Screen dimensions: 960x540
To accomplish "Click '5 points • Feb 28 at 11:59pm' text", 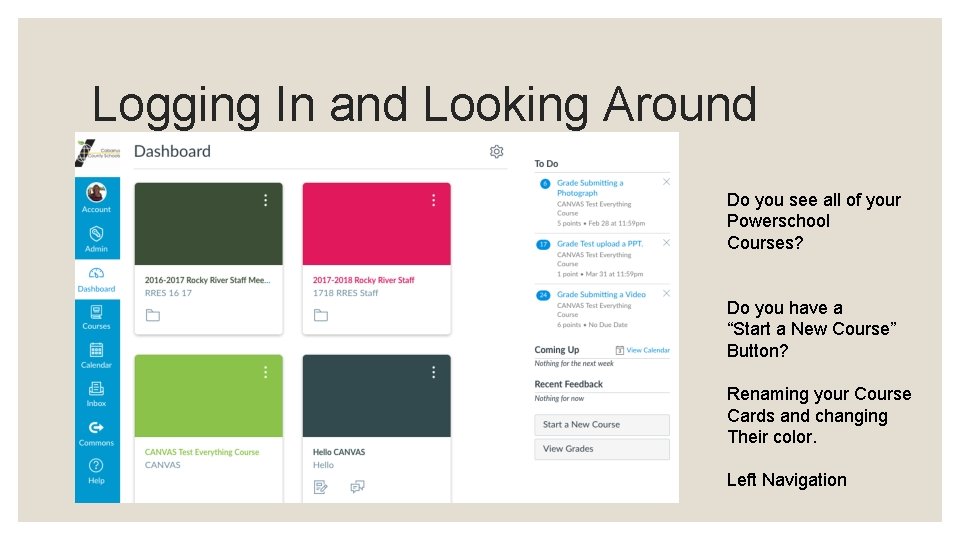I will point(601,223).
